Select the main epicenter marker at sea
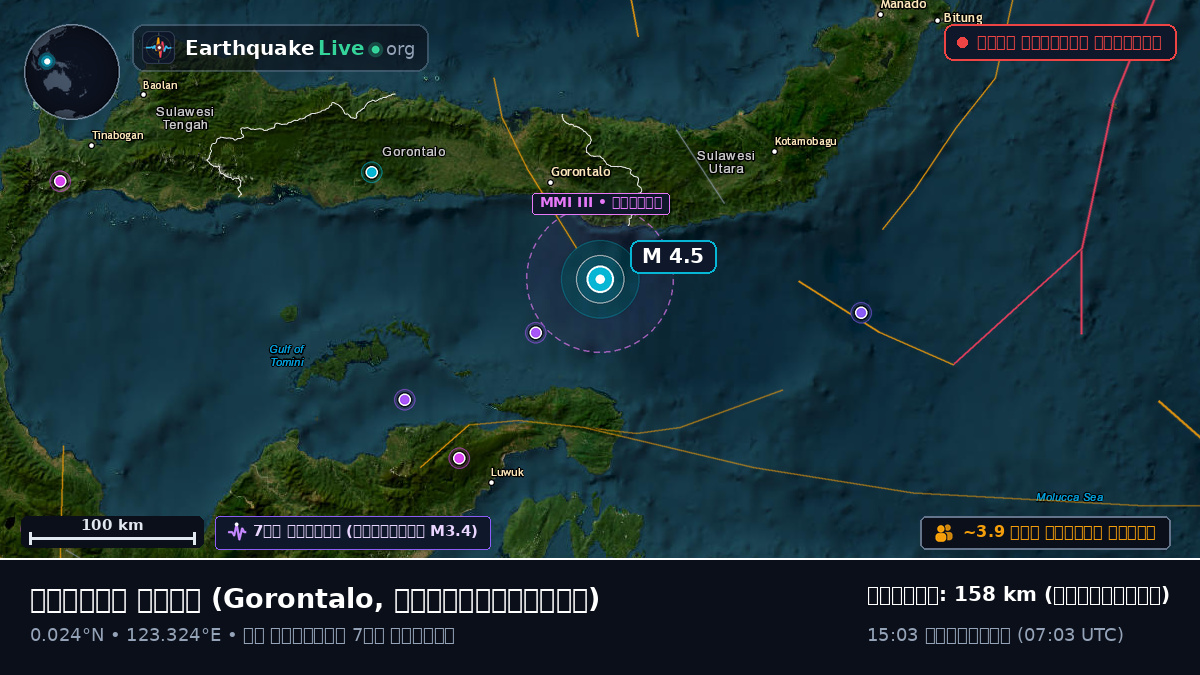 pyautogui.click(x=600, y=279)
